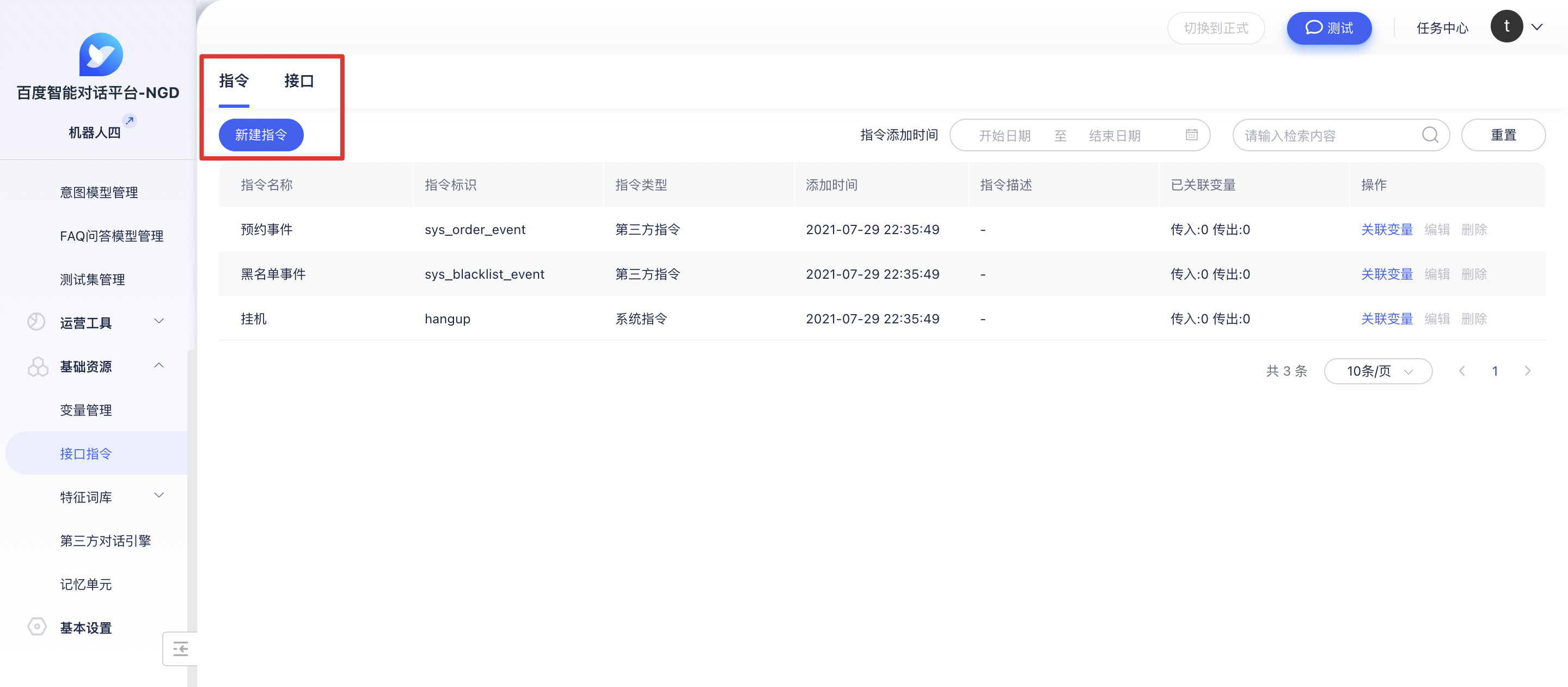Viewport: 1568px width, 687px height.
Task: Switch to the 接口 tab
Action: 299,81
